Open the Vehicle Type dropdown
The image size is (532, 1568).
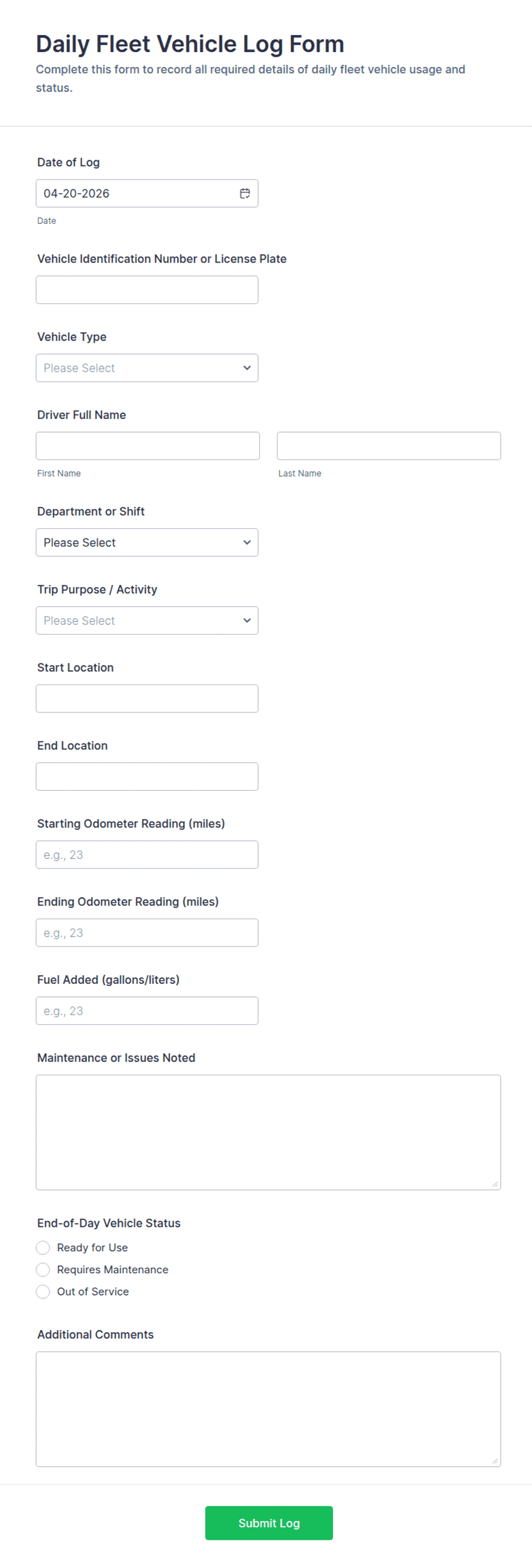coord(146,369)
